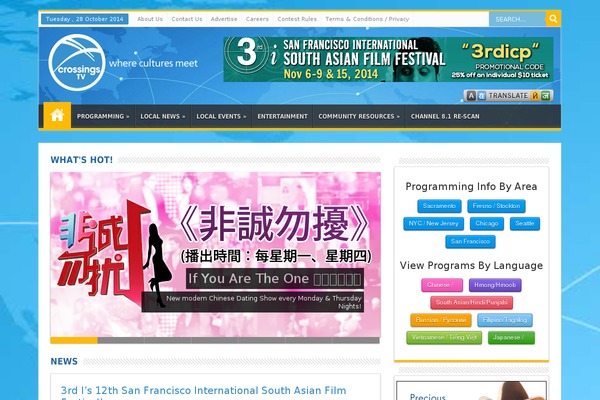Choose Chicago programming area
The height and width of the screenshot is (400, 600).
click(x=487, y=224)
